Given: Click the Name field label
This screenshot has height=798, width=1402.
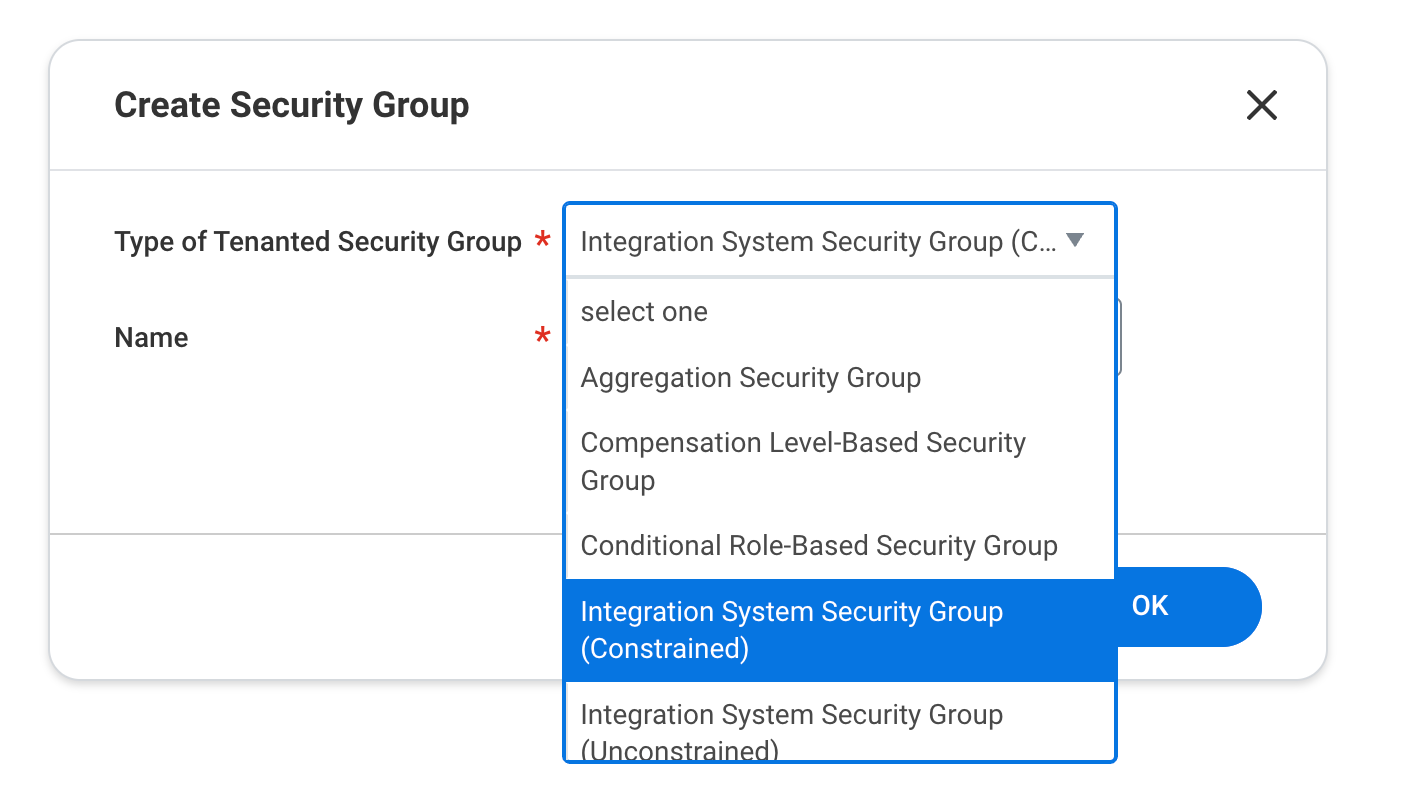Looking at the screenshot, I should (151, 338).
